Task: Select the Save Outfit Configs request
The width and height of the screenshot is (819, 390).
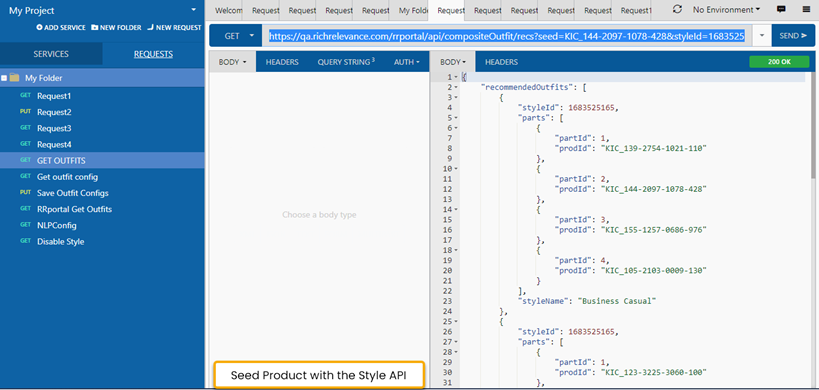Action: [73, 193]
